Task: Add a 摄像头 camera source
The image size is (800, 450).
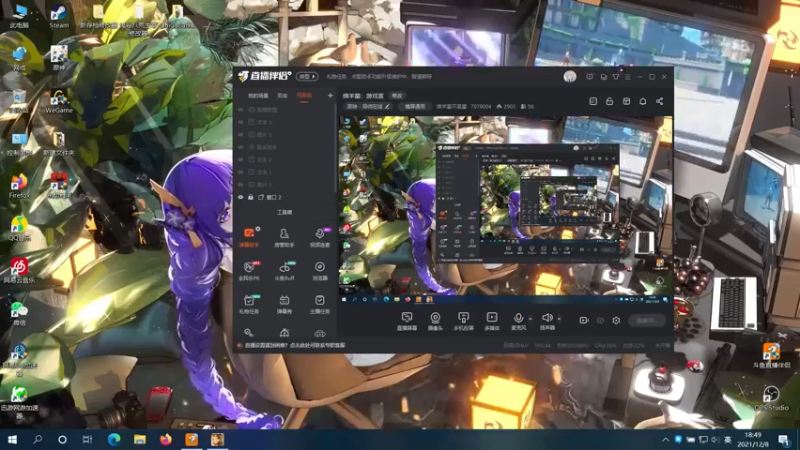Action: [x=435, y=321]
